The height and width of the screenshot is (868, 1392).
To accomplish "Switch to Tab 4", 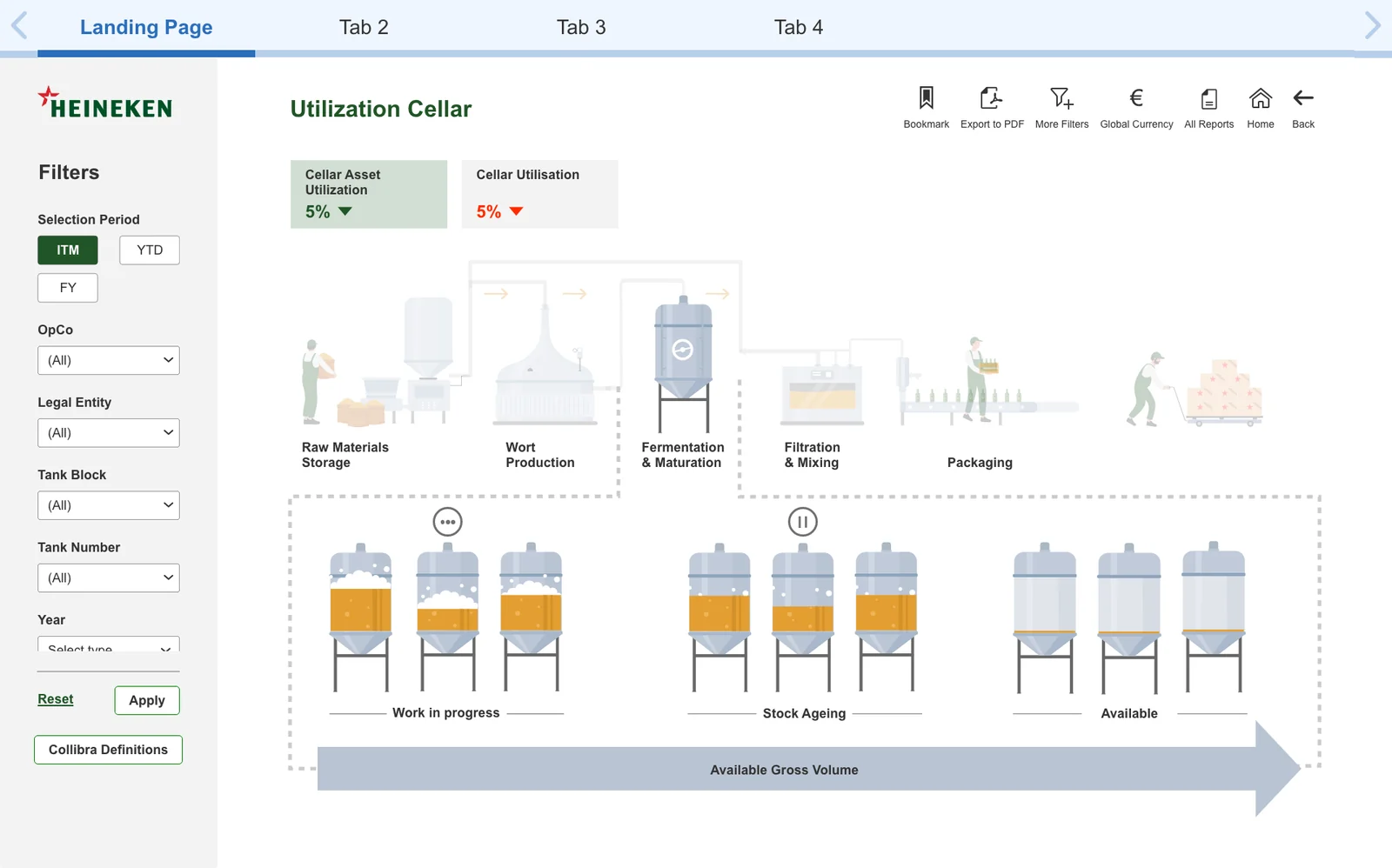I will 799,27.
